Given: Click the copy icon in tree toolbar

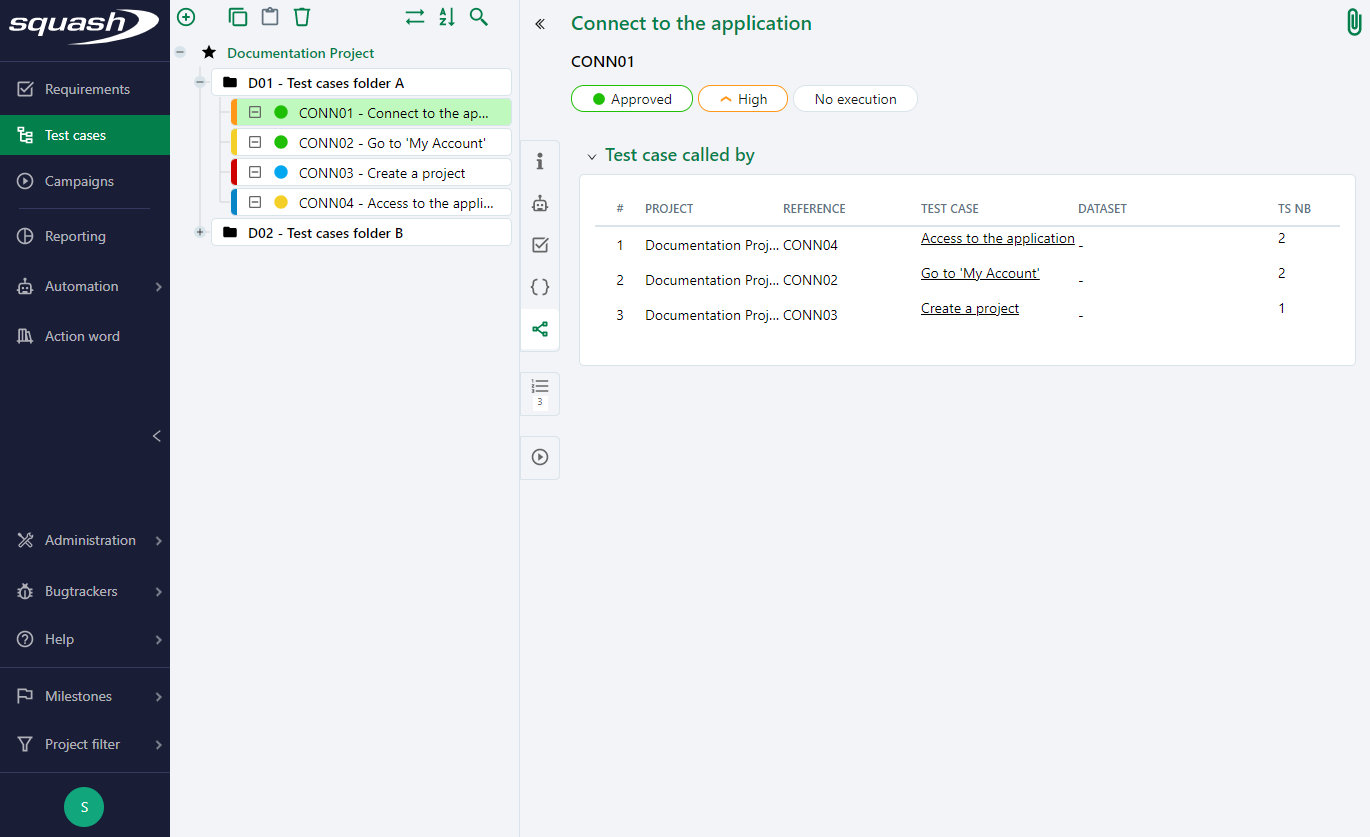Looking at the screenshot, I should pos(238,17).
